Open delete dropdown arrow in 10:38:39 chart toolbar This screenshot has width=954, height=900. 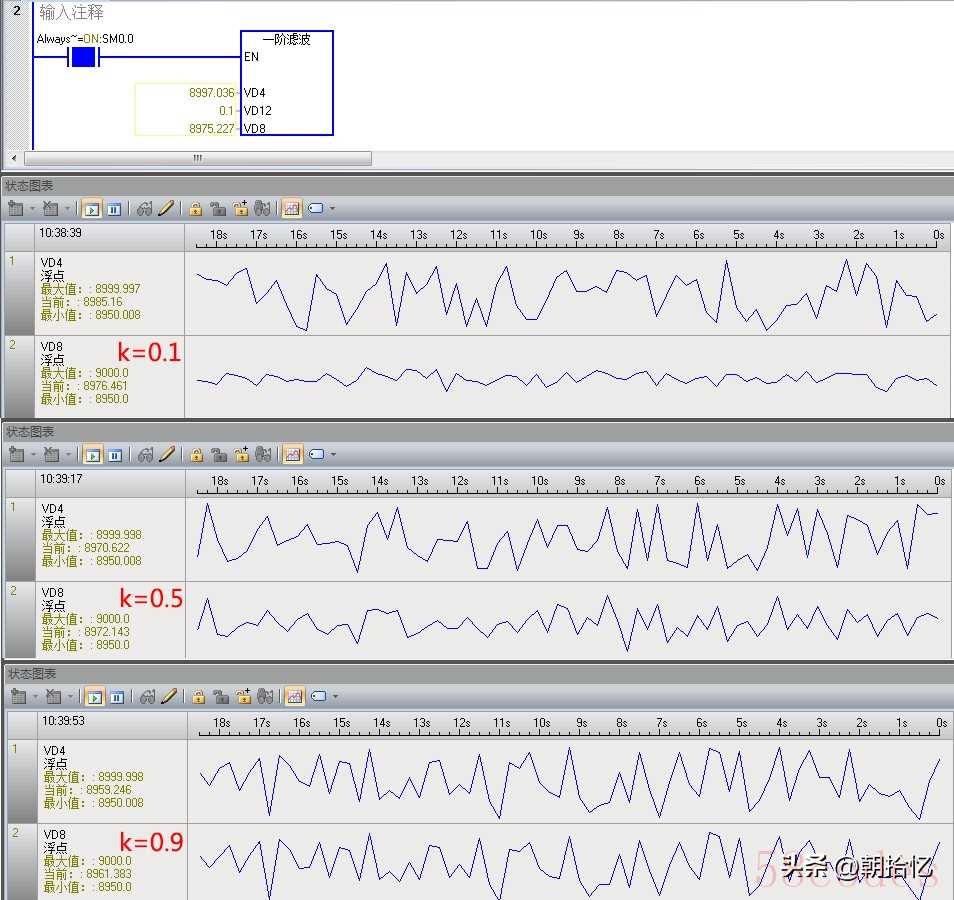tap(66, 209)
